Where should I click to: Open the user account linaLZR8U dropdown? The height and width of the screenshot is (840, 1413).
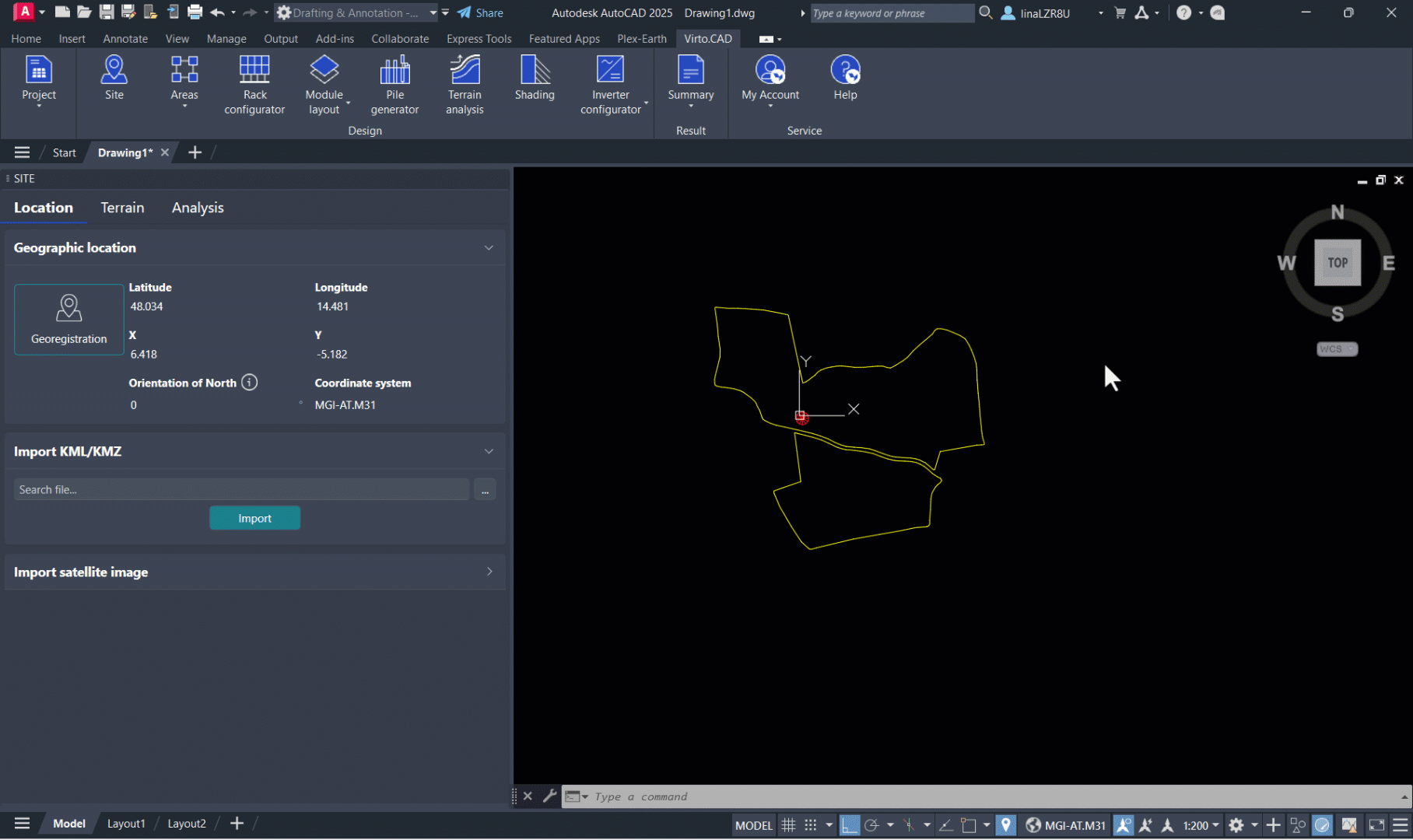click(x=1052, y=13)
